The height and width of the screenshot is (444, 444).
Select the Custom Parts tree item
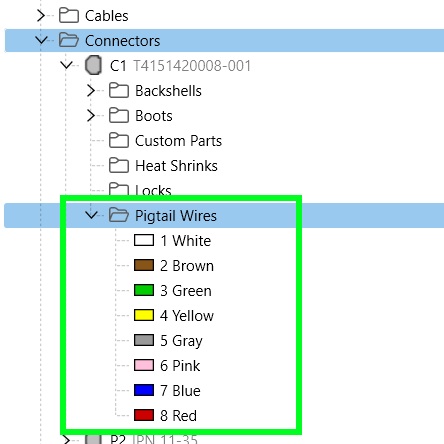(x=178, y=141)
